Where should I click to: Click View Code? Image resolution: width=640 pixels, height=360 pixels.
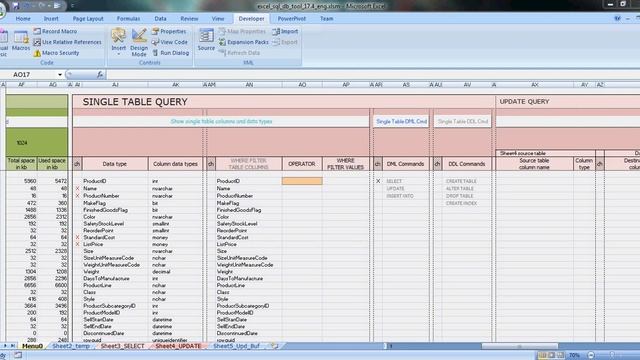[x=170, y=42]
